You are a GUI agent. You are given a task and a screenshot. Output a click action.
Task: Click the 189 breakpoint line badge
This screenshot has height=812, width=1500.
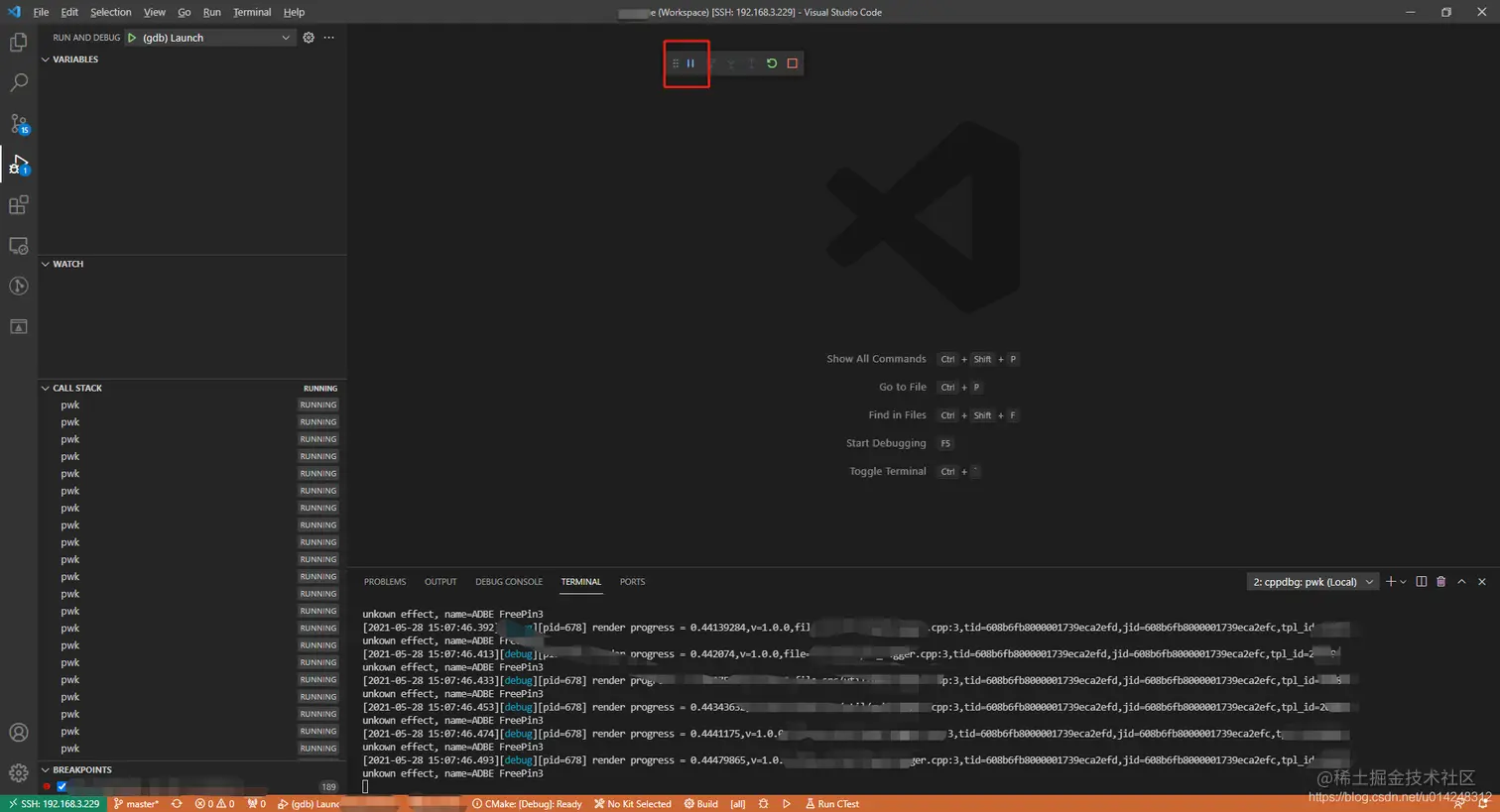click(x=328, y=787)
